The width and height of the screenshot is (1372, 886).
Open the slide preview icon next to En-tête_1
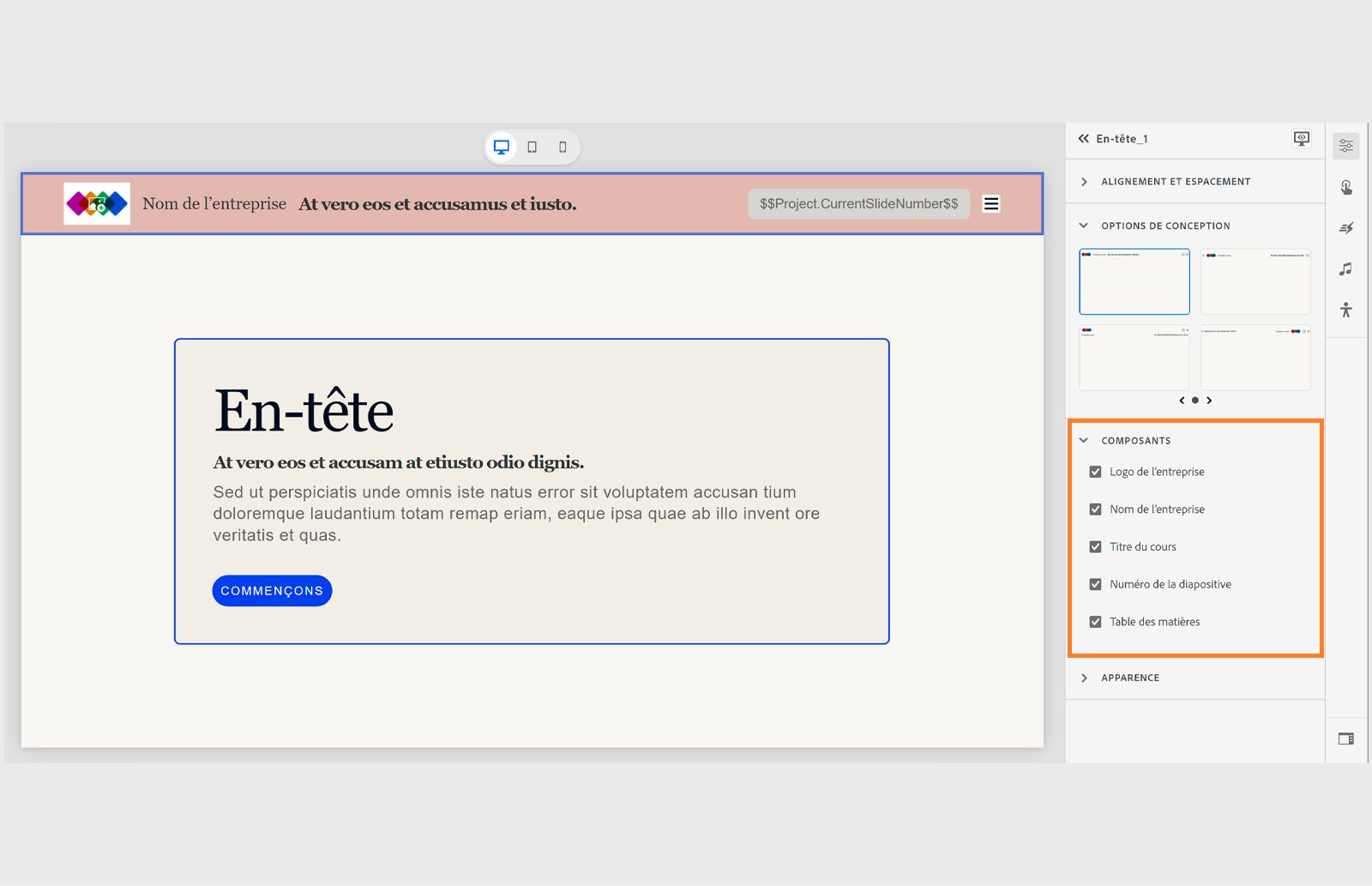[x=1300, y=138]
